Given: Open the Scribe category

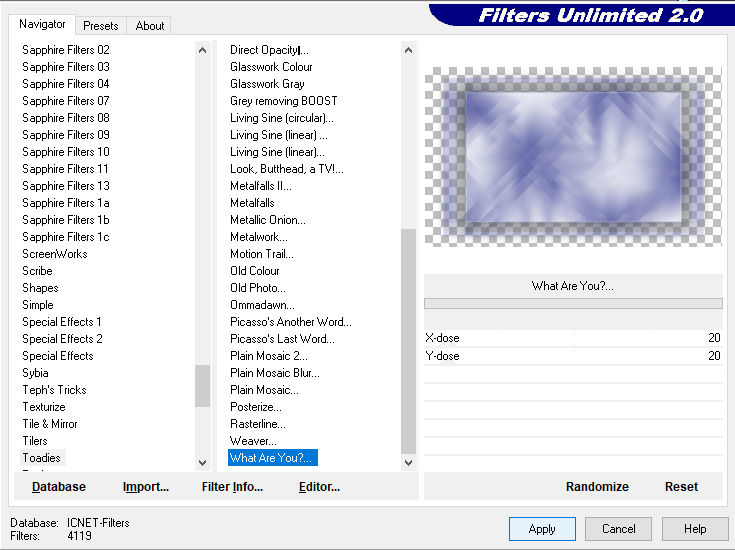Looking at the screenshot, I should click(37, 271).
